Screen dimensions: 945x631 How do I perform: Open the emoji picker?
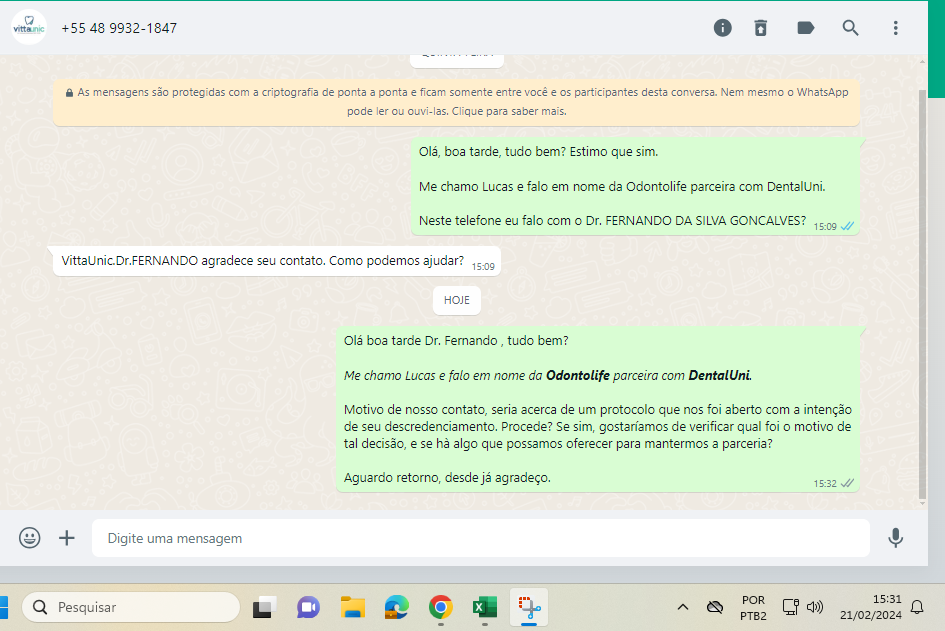(x=30, y=538)
